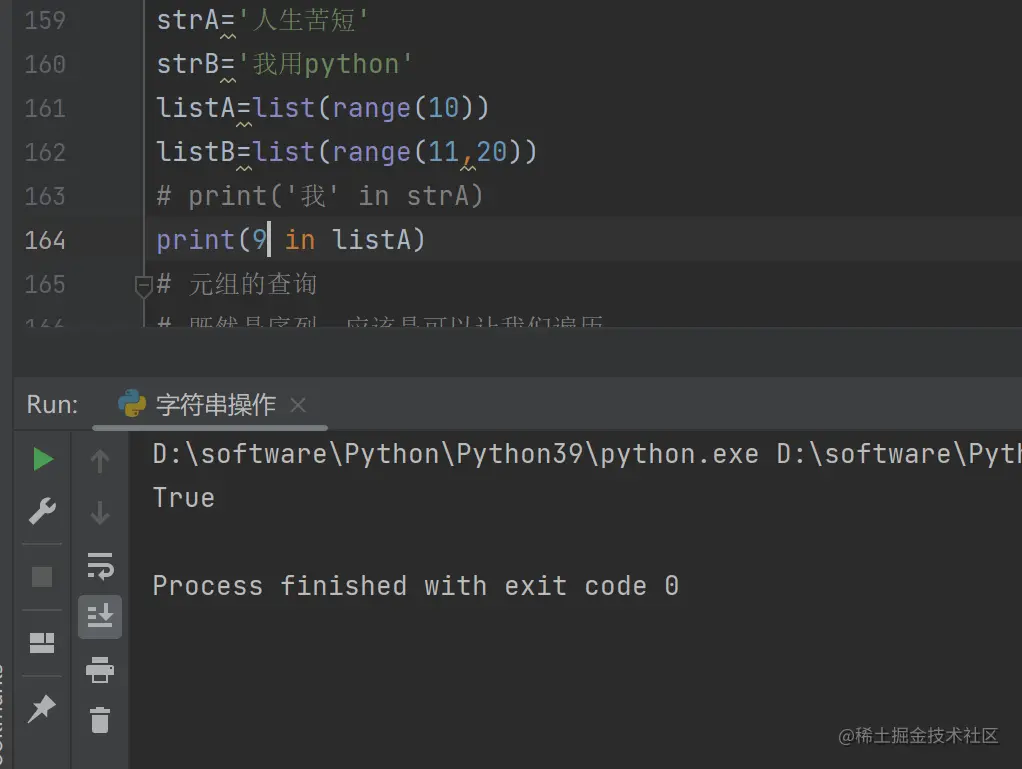Clear console with the trash icon
The image size is (1022, 769).
click(100, 720)
